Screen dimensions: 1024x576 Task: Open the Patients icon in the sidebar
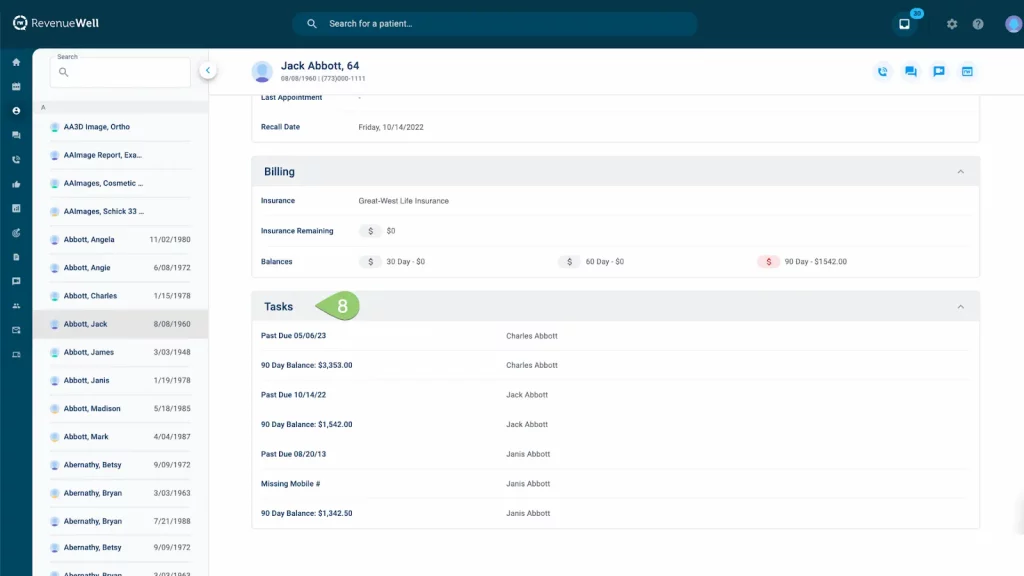point(15,111)
